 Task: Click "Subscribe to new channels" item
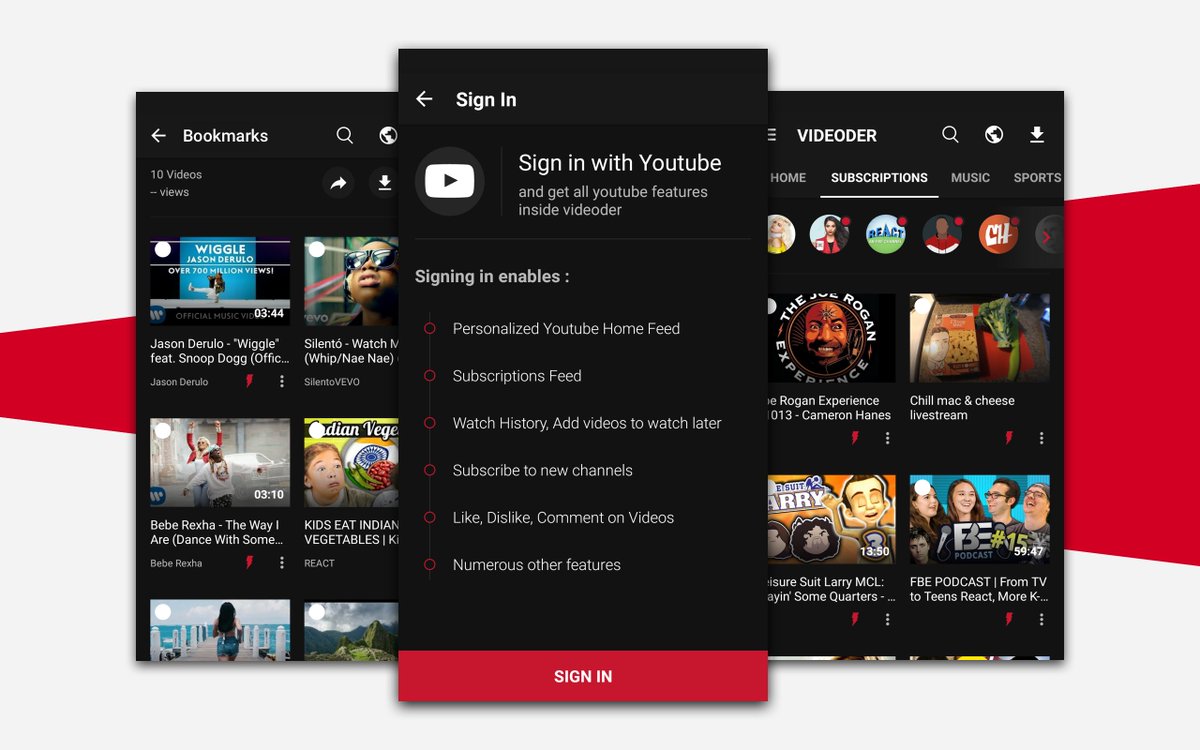click(543, 470)
